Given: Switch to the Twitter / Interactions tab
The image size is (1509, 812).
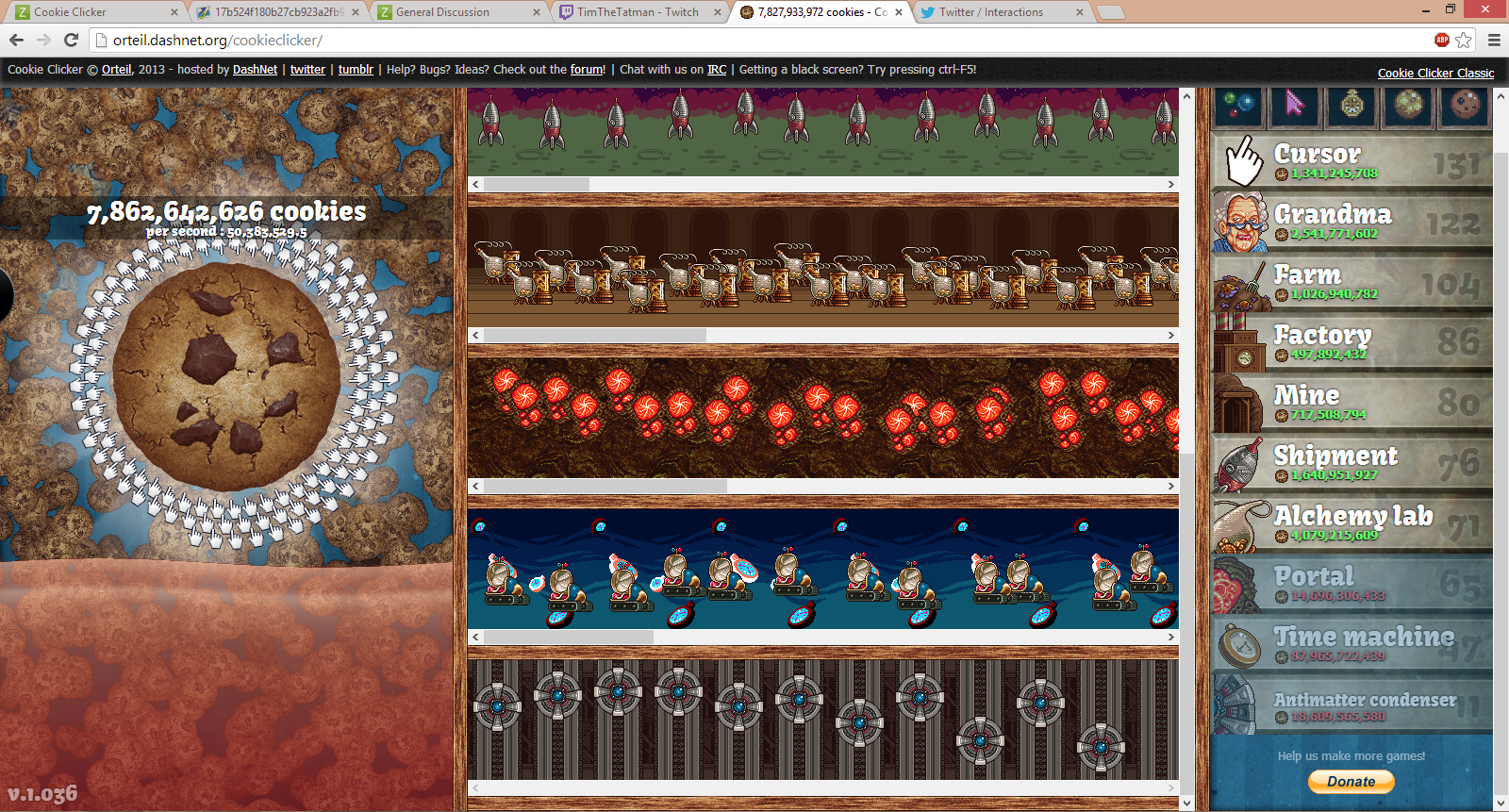Looking at the screenshot, I should 1001,12.
